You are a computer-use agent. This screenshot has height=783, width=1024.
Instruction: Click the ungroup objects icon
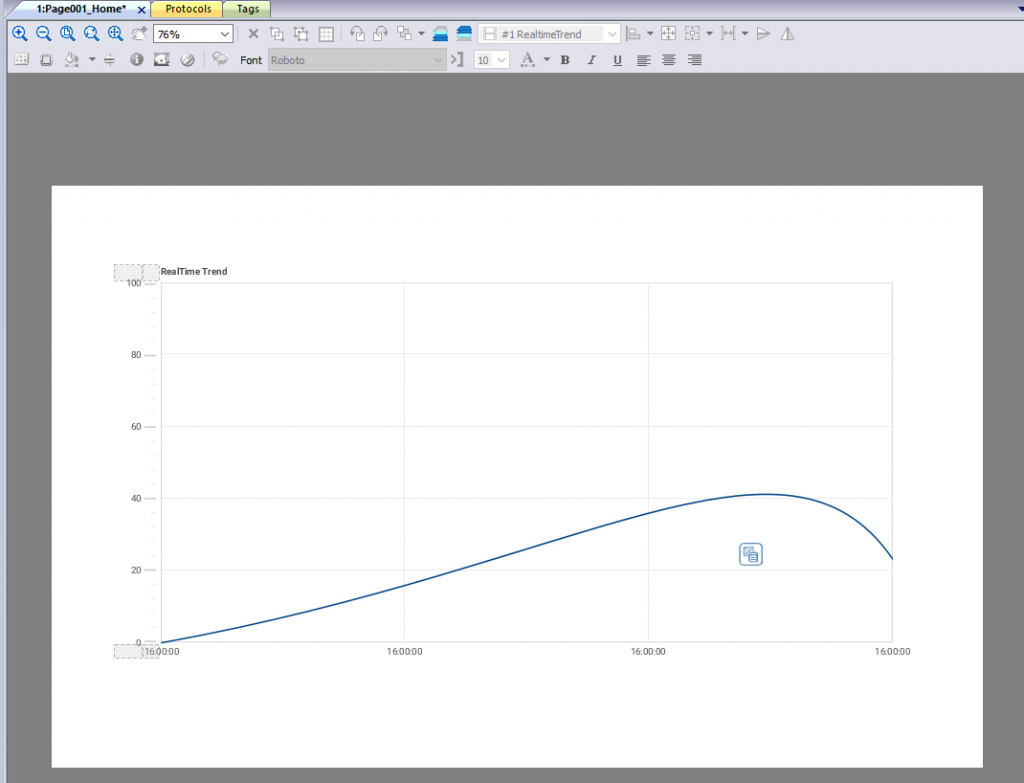tap(301, 34)
